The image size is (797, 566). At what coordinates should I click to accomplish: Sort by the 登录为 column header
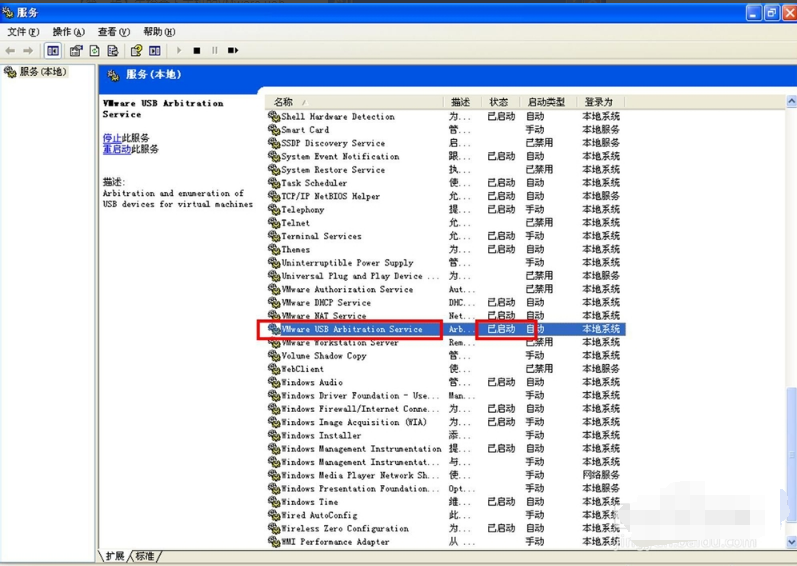coord(600,102)
